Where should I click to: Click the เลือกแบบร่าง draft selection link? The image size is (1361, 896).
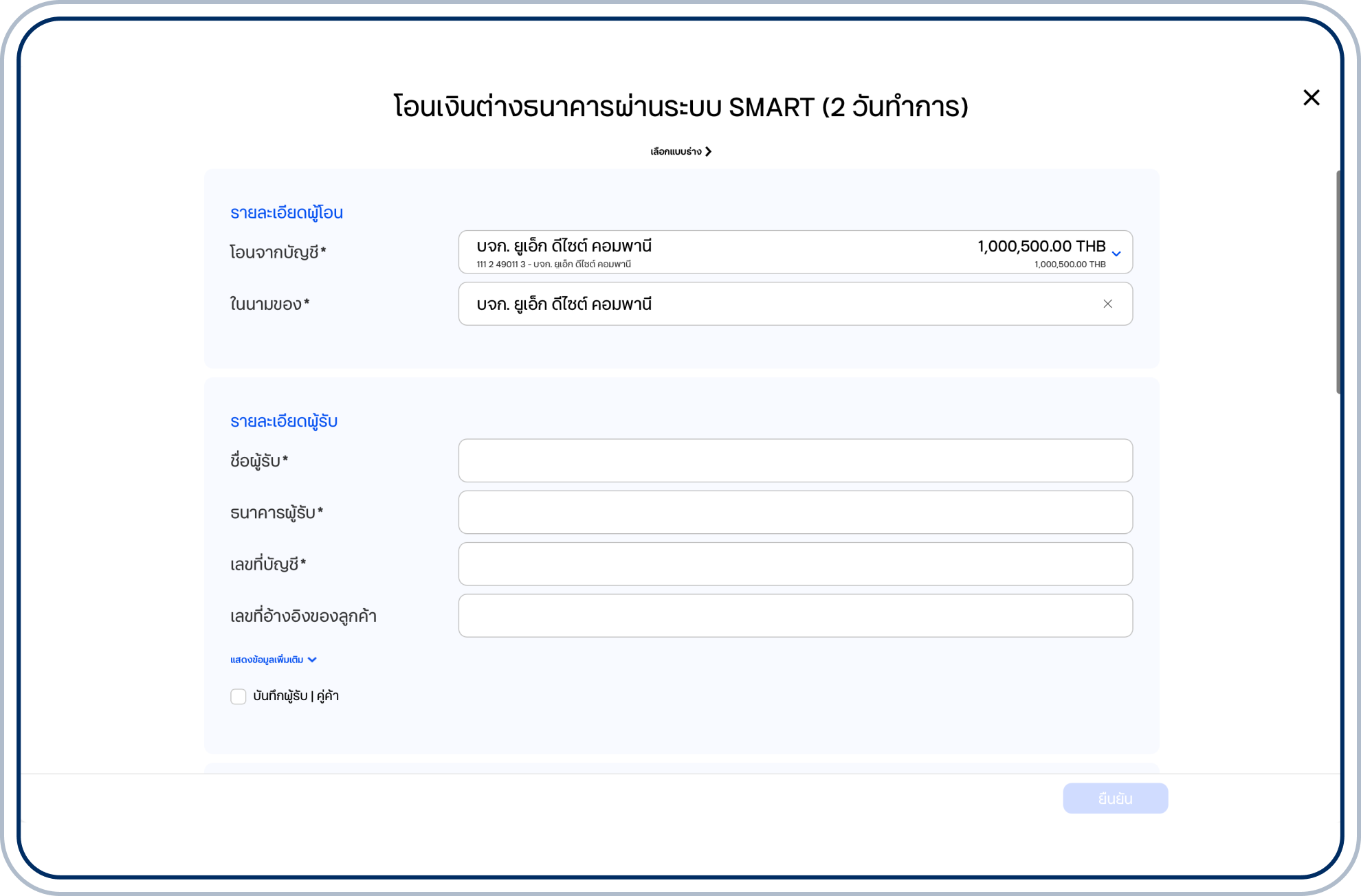(676, 151)
